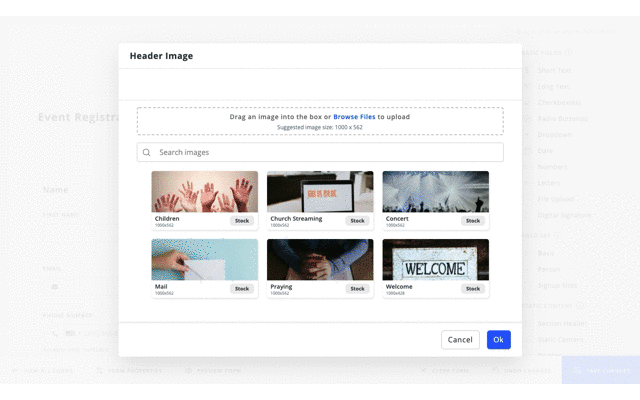This screenshot has height=400, width=640.
Task: Click the Praying image name label
Action: (281, 287)
